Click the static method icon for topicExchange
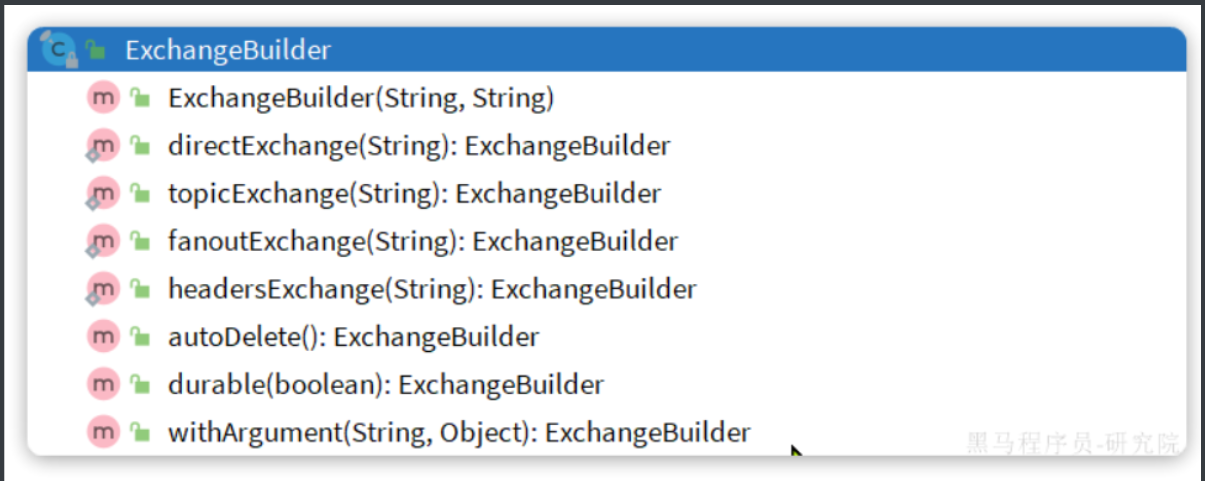This screenshot has width=1205, height=481. [x=102, y=193]
